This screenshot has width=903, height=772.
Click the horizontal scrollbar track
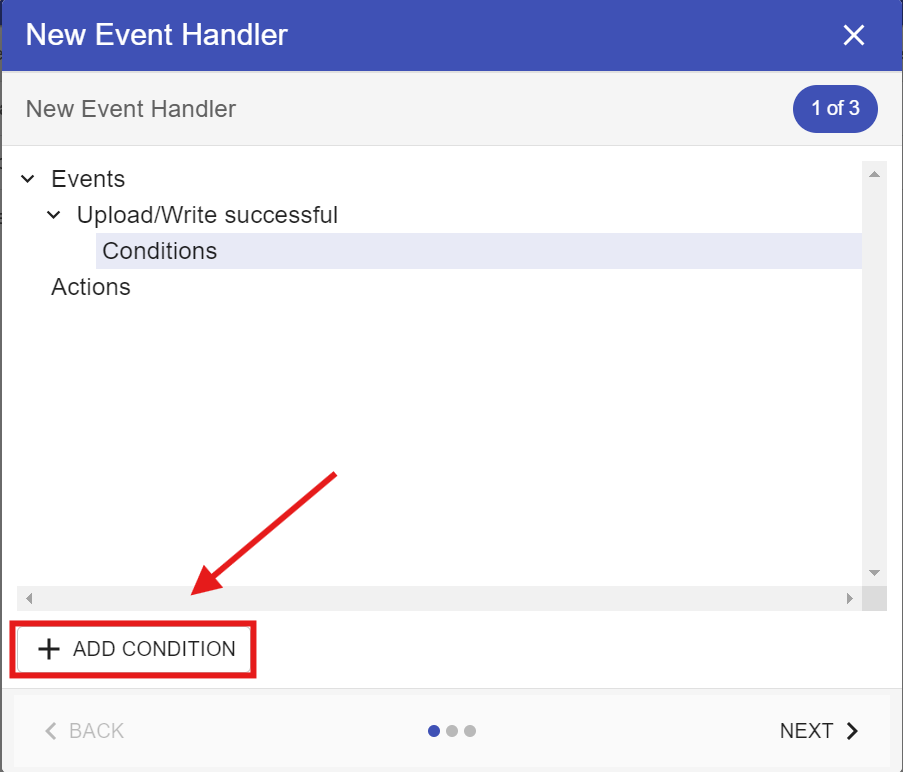pyautogui.click(x=440, y=599)
